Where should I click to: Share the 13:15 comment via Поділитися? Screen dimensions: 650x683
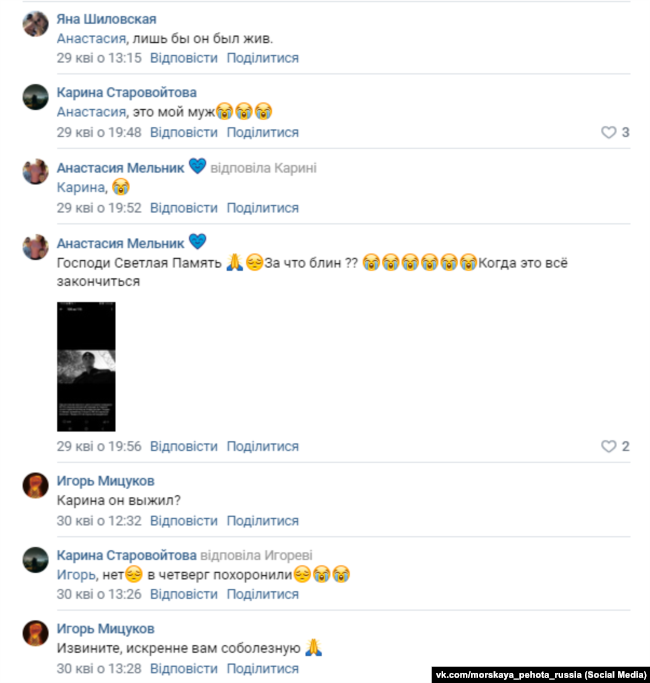[263, 58]
